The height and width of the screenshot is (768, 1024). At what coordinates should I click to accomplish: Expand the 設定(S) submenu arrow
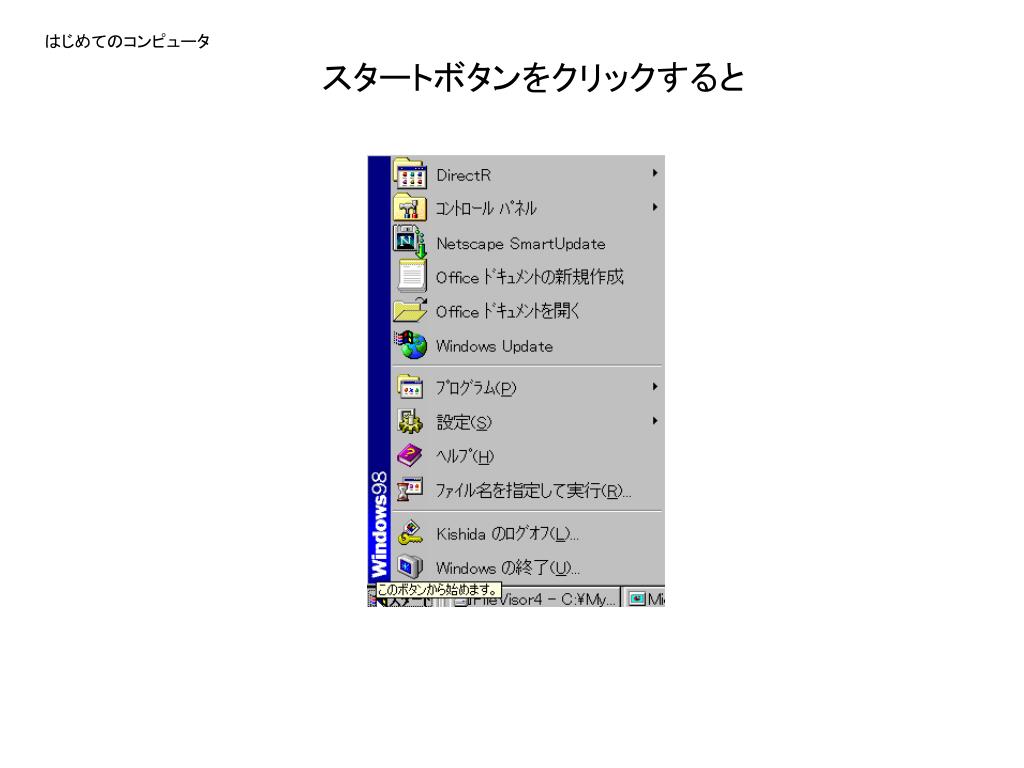[x=654, y=421]
